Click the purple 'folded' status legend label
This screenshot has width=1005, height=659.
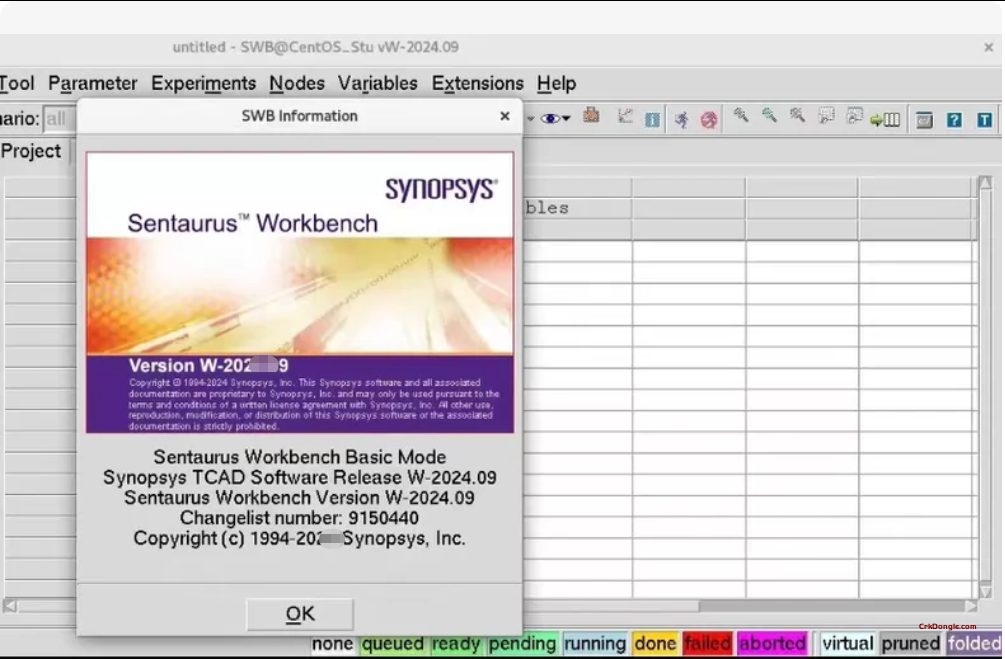[x=974, y=643]
